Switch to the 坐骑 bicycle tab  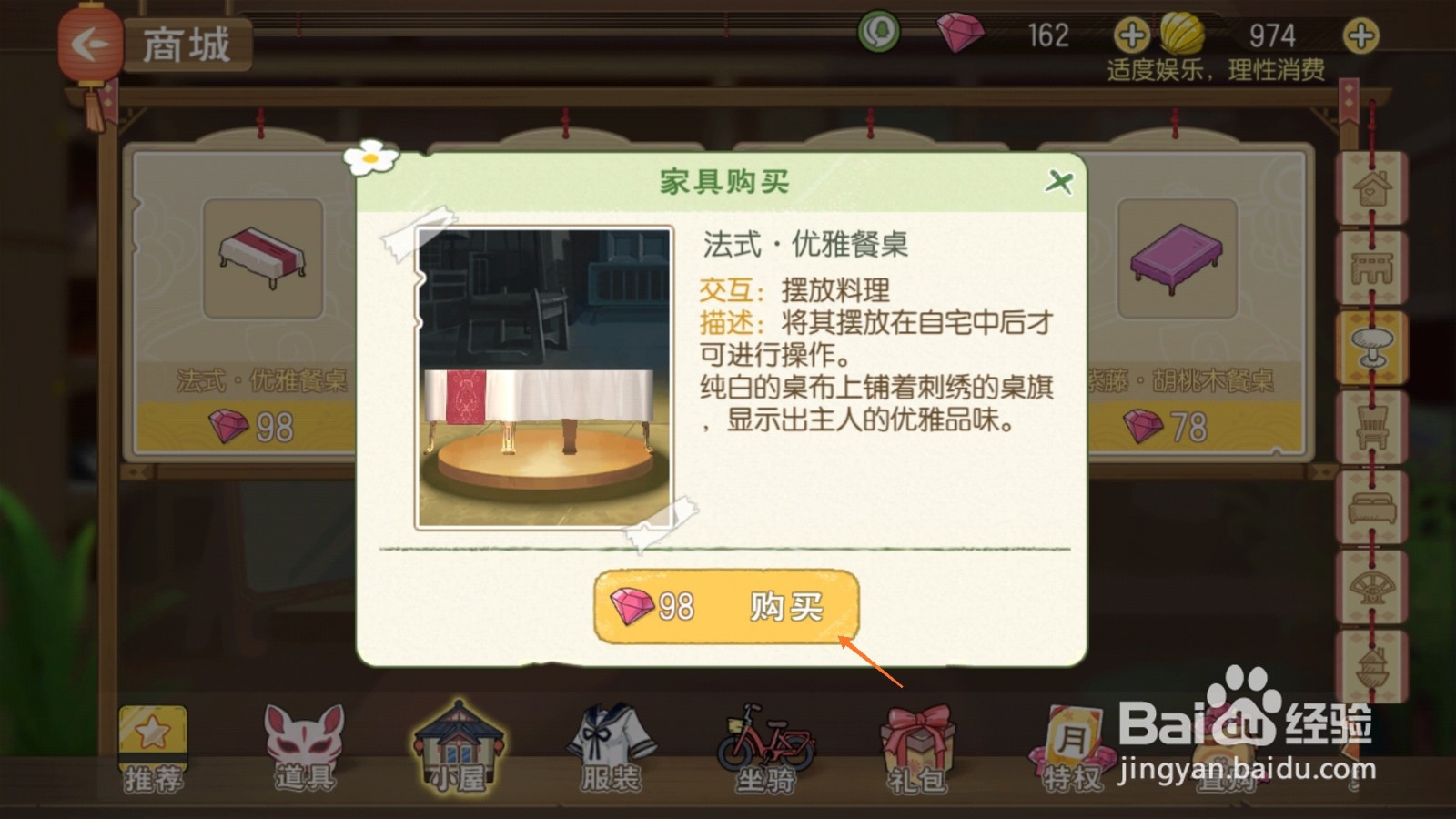point(765,749)
